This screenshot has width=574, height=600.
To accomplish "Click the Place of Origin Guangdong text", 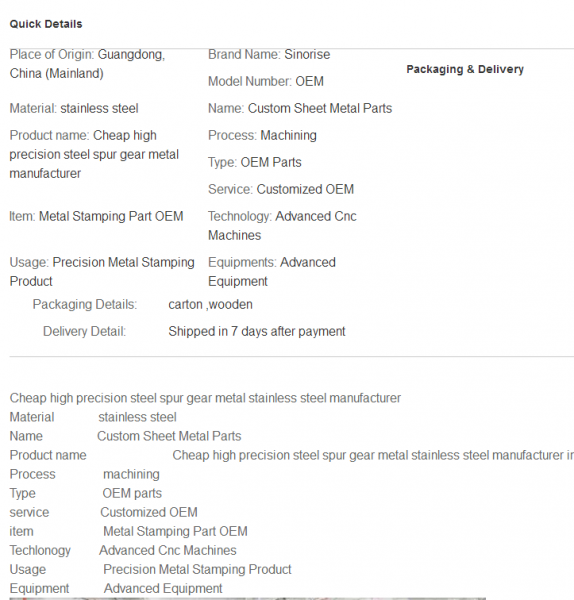I will (x=87, y=64).
